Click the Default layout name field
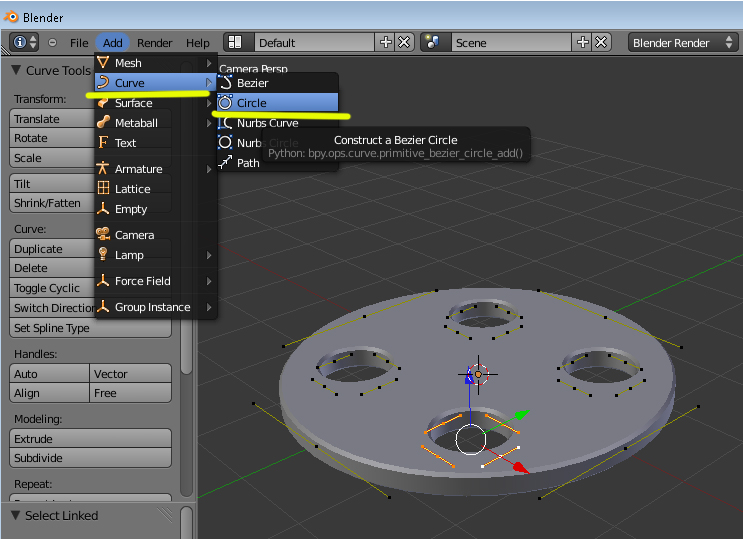The width and height of the screenshot is (743, 539). [315, 43]
